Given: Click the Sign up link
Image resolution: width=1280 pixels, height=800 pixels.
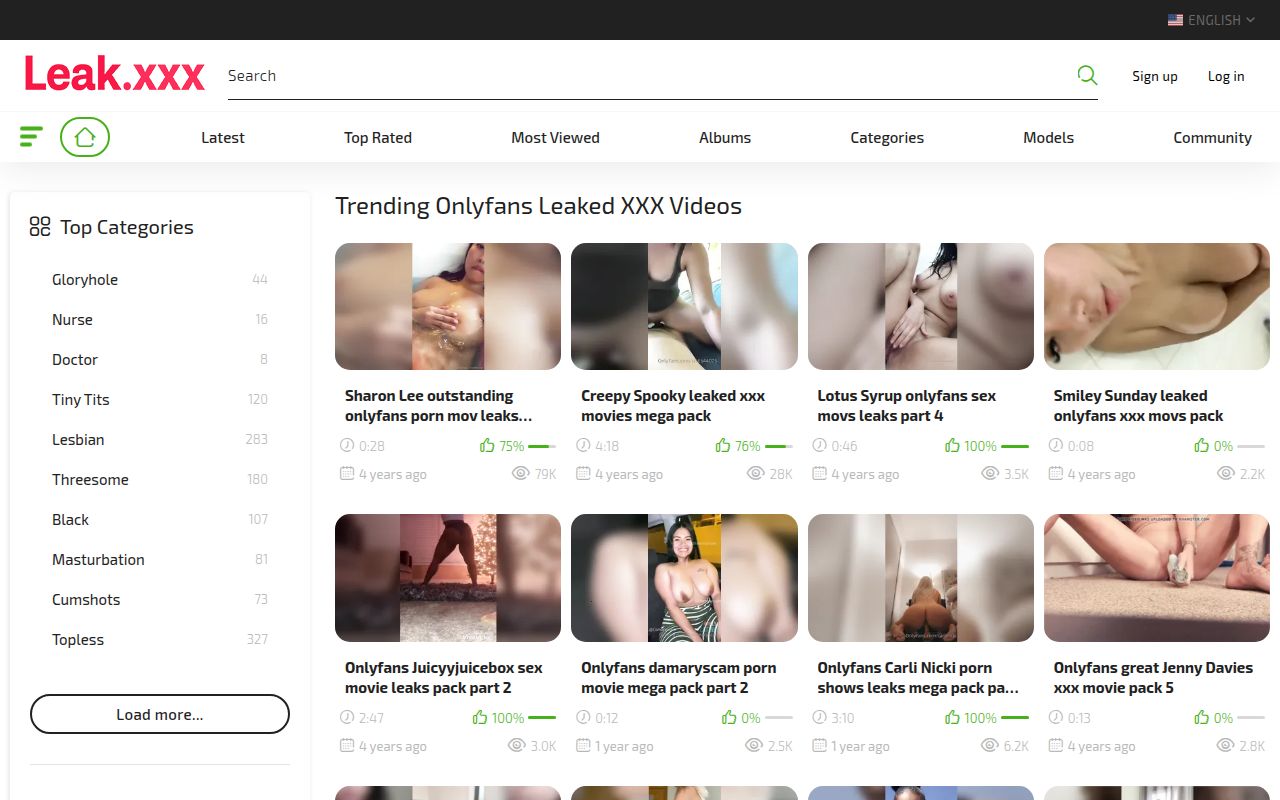Looking at the screenshot, I should click(x=1155, y=76).
